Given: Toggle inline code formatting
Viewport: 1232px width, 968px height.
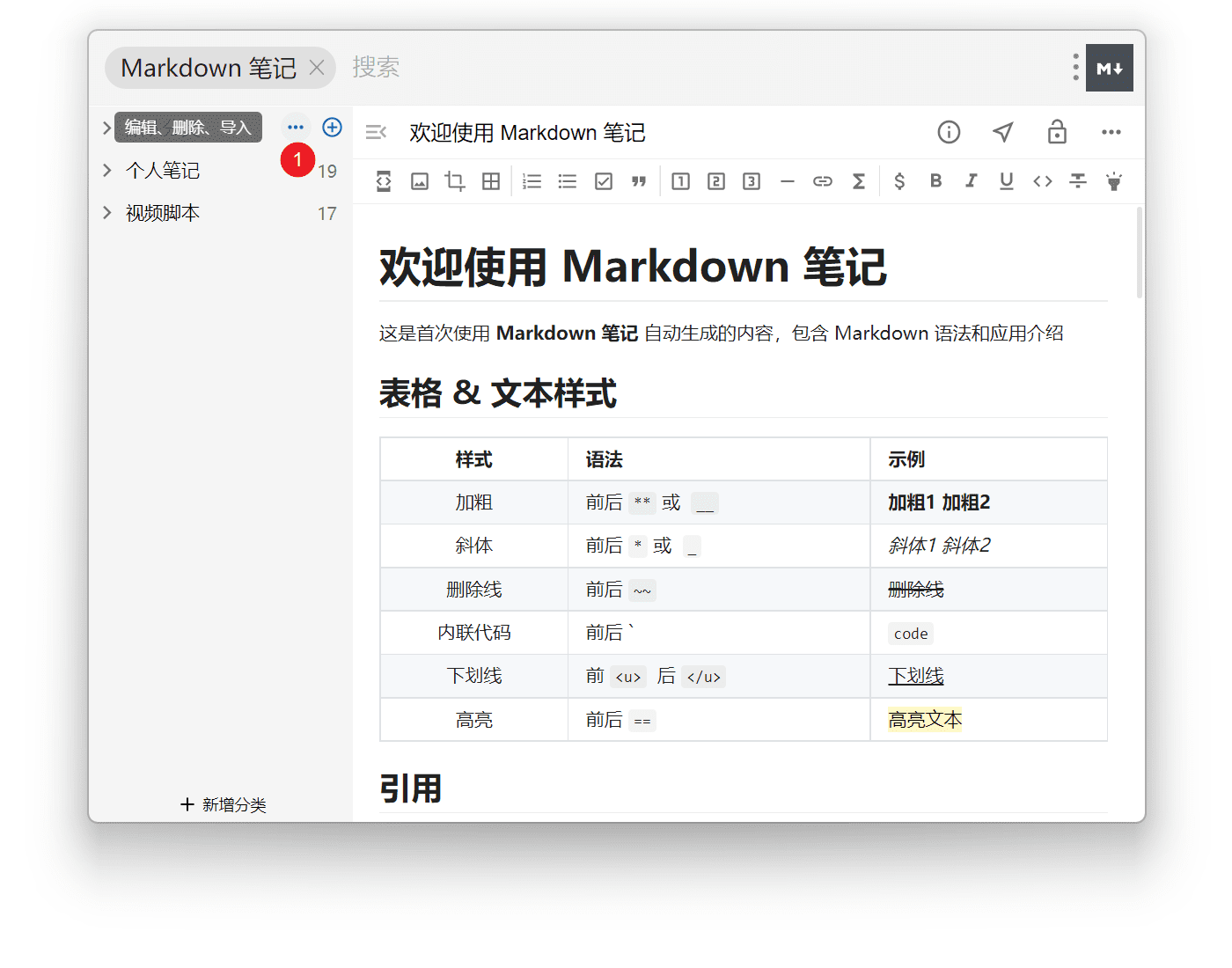Looking at the screenshot, I should click(x=1043, y=181).
